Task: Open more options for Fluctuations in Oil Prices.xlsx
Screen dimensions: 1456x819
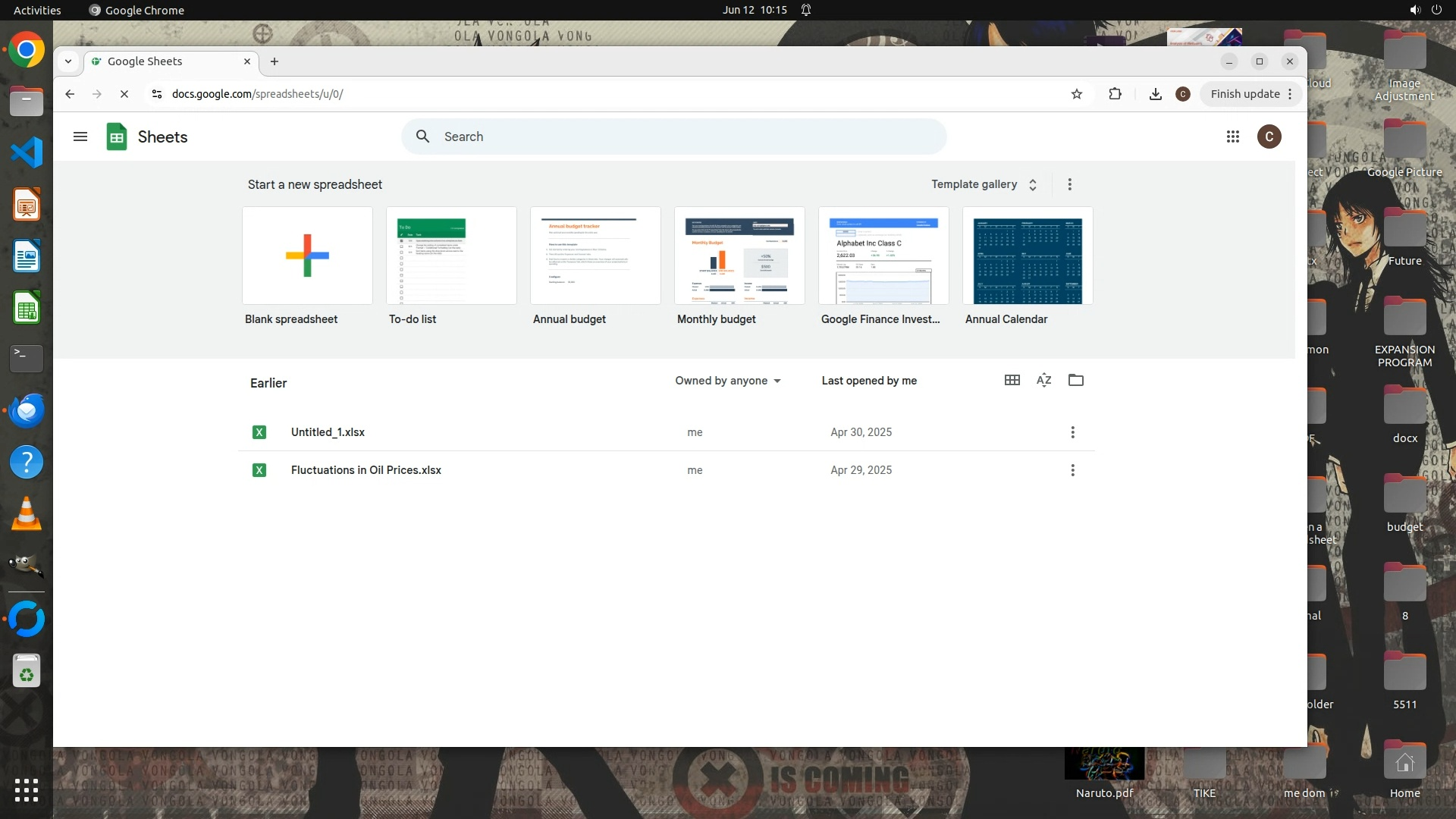Action: coord(1072,470)
